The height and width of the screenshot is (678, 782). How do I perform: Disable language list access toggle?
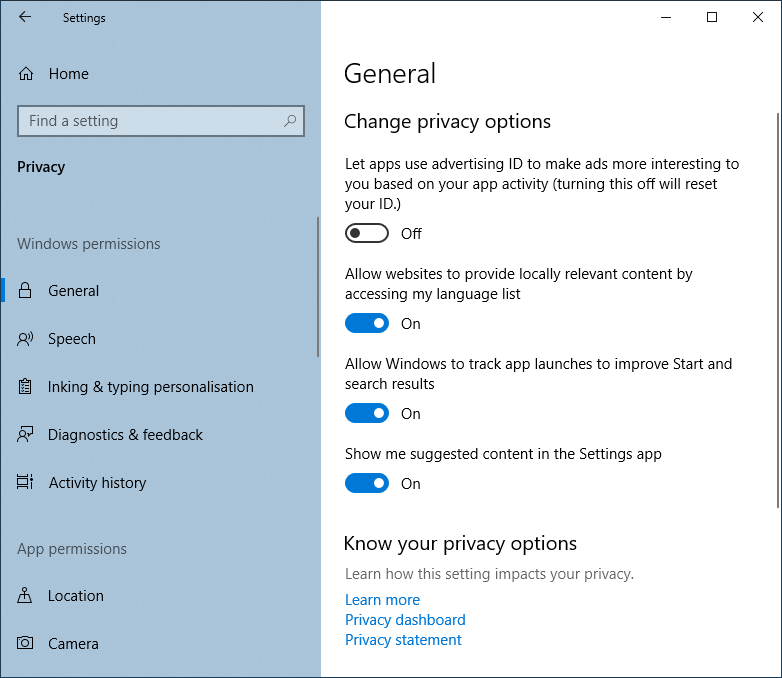click(x=367, y=323)
